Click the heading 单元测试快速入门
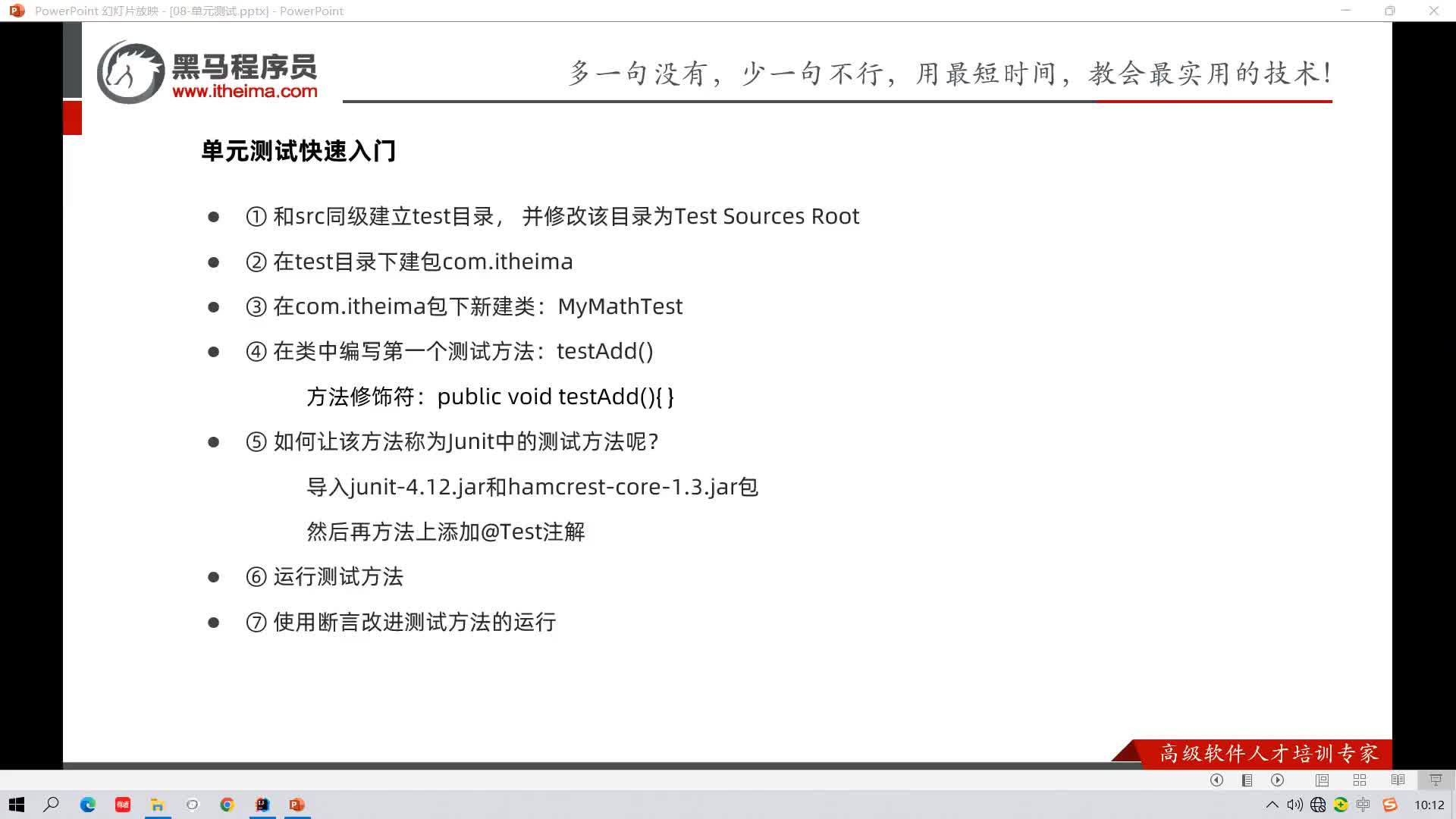The width and height of the screenshot is (1456, 819). [x=298, y=151]
